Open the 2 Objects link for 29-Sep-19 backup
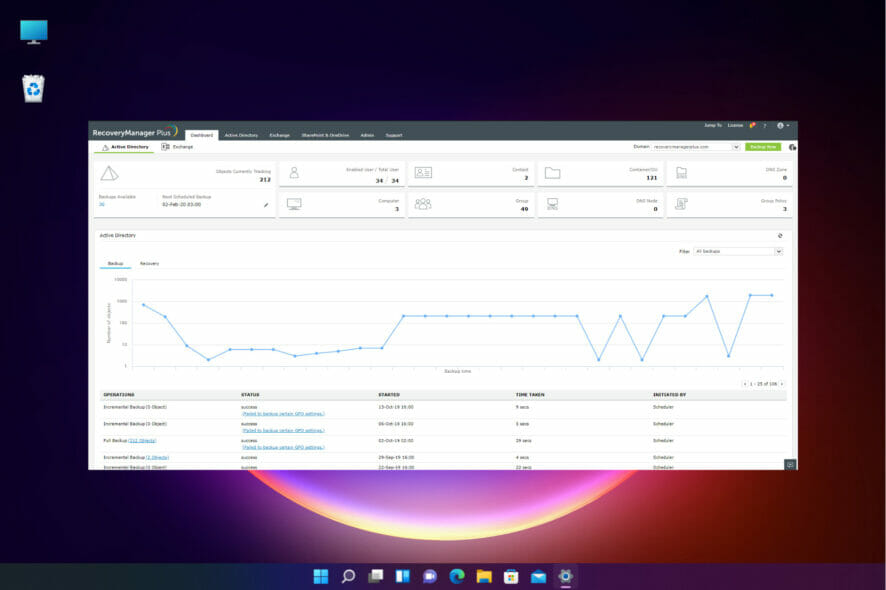This screenshot has height=590, width=886. coord(157,458)
